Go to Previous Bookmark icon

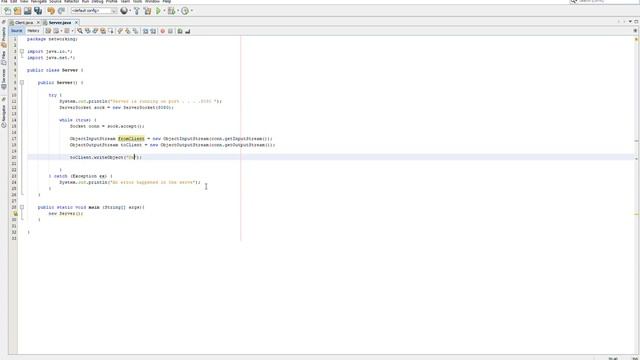120,31
